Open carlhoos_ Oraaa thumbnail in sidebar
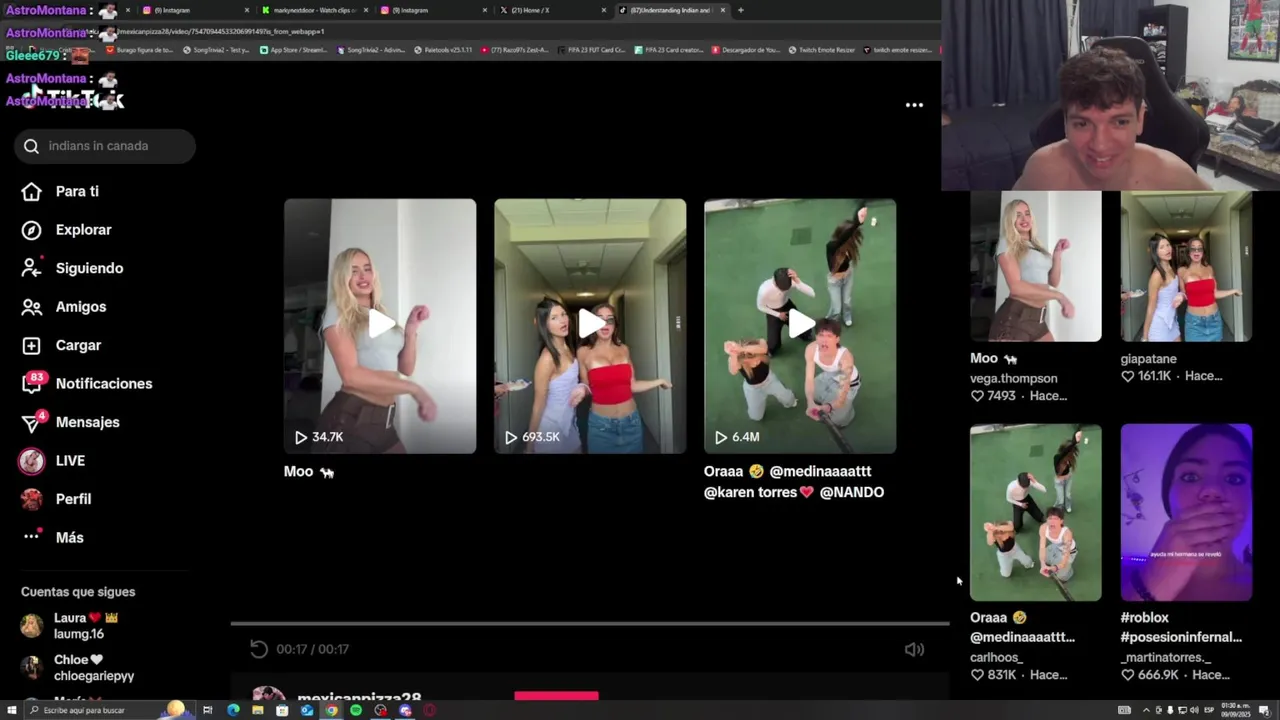 click(x=1035, y=512)
